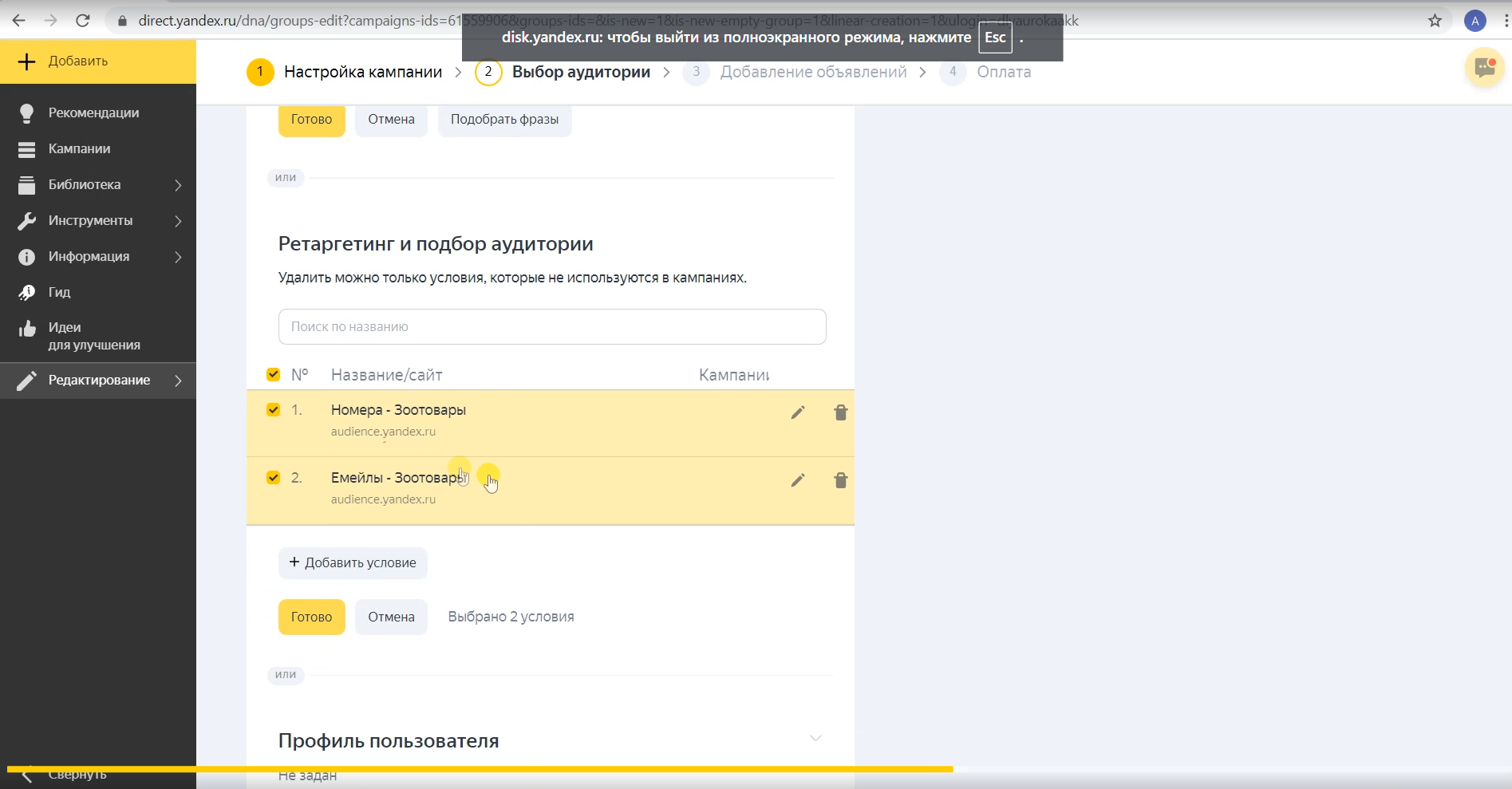
Task: Click the yellow video progress bar
Action: 480,769
